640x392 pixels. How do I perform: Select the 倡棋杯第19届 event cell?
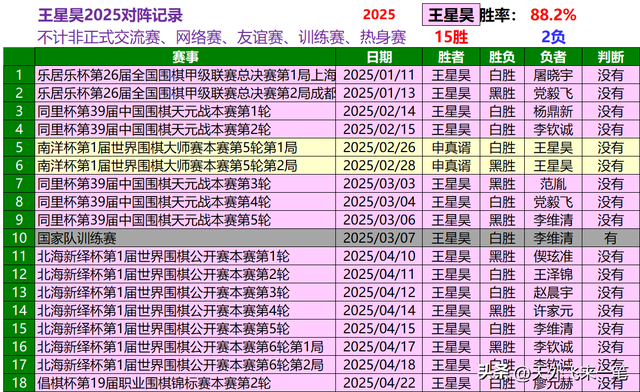[x=185, y=383]
